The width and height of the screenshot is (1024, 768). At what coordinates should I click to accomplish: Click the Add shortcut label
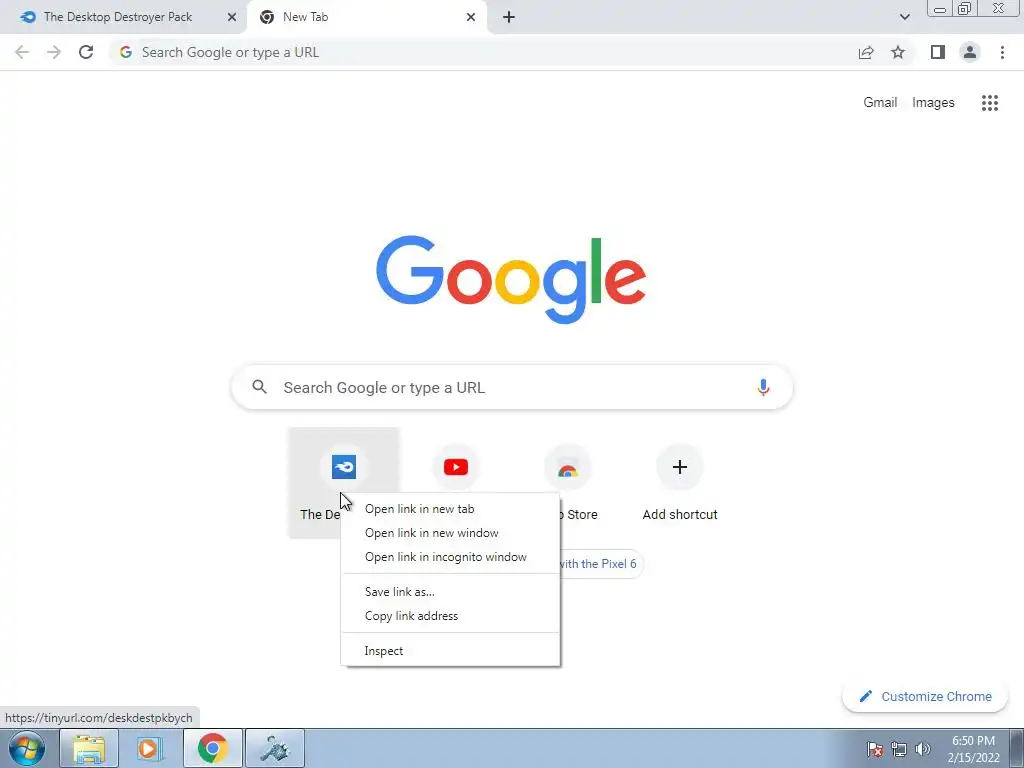(680, 515)
